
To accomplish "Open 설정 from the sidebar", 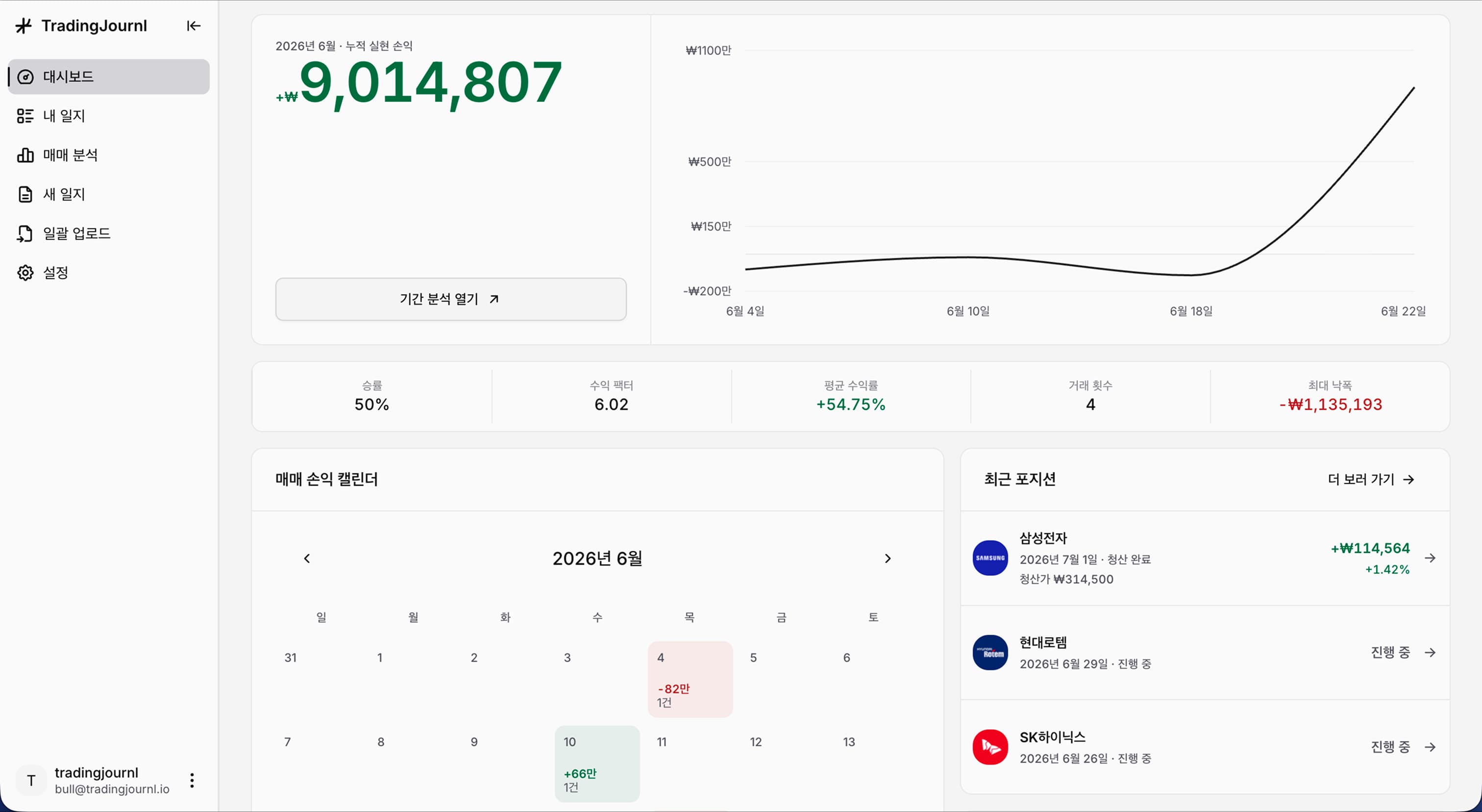I will click(109, 272).
